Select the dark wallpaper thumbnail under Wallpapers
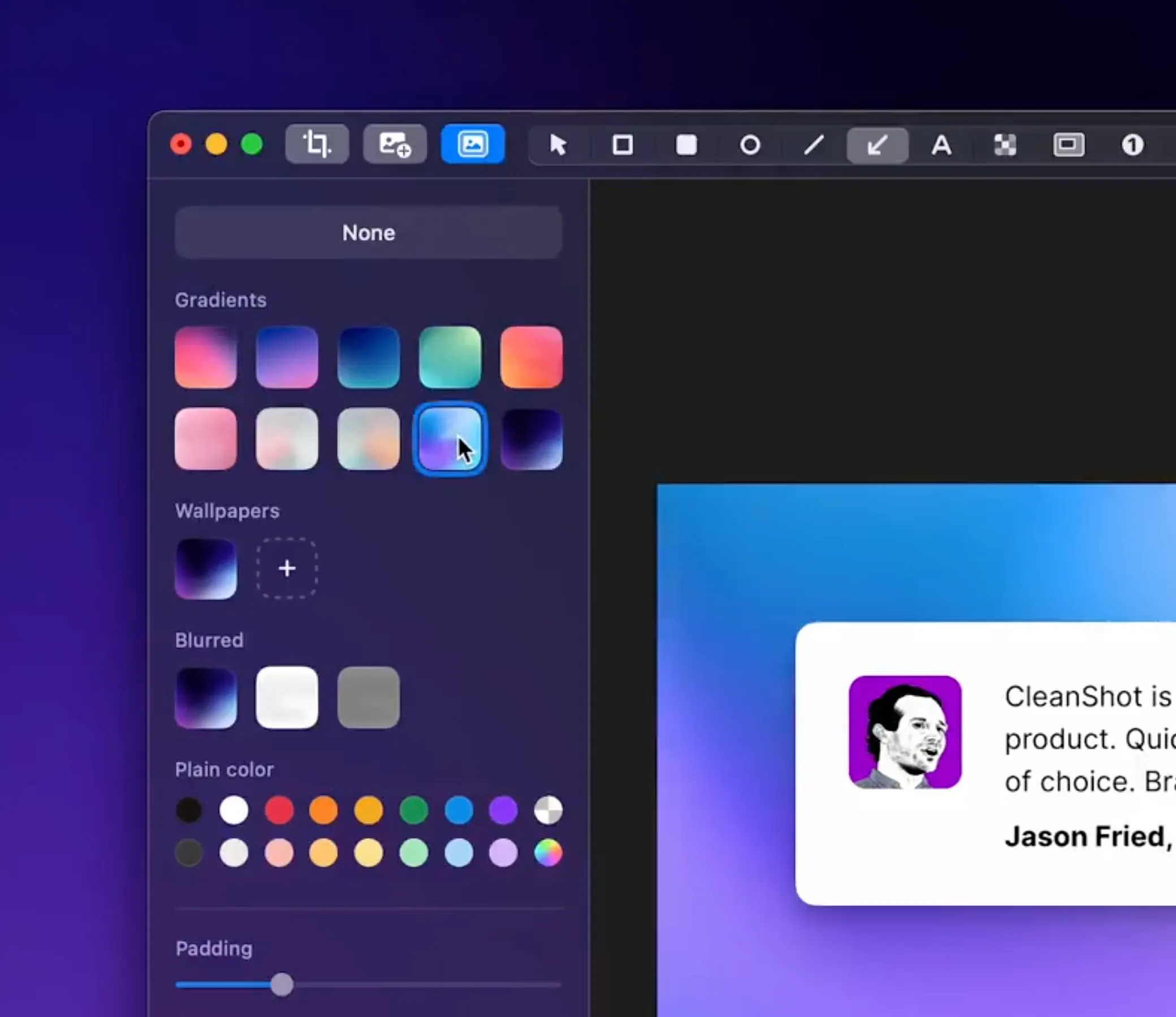Screen dimensions: 1176x1017 pyautogui.click(x=205, y=568)
